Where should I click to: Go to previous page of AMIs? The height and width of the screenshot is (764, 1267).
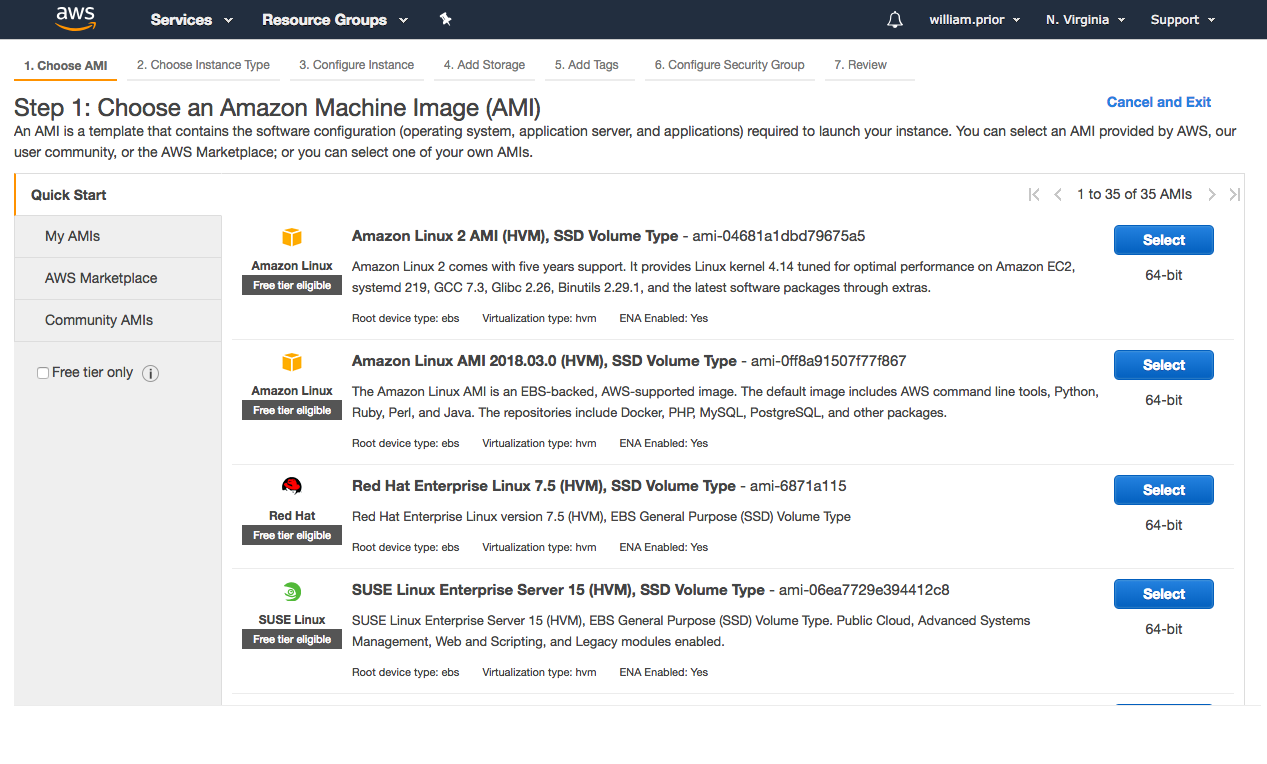1058,195
